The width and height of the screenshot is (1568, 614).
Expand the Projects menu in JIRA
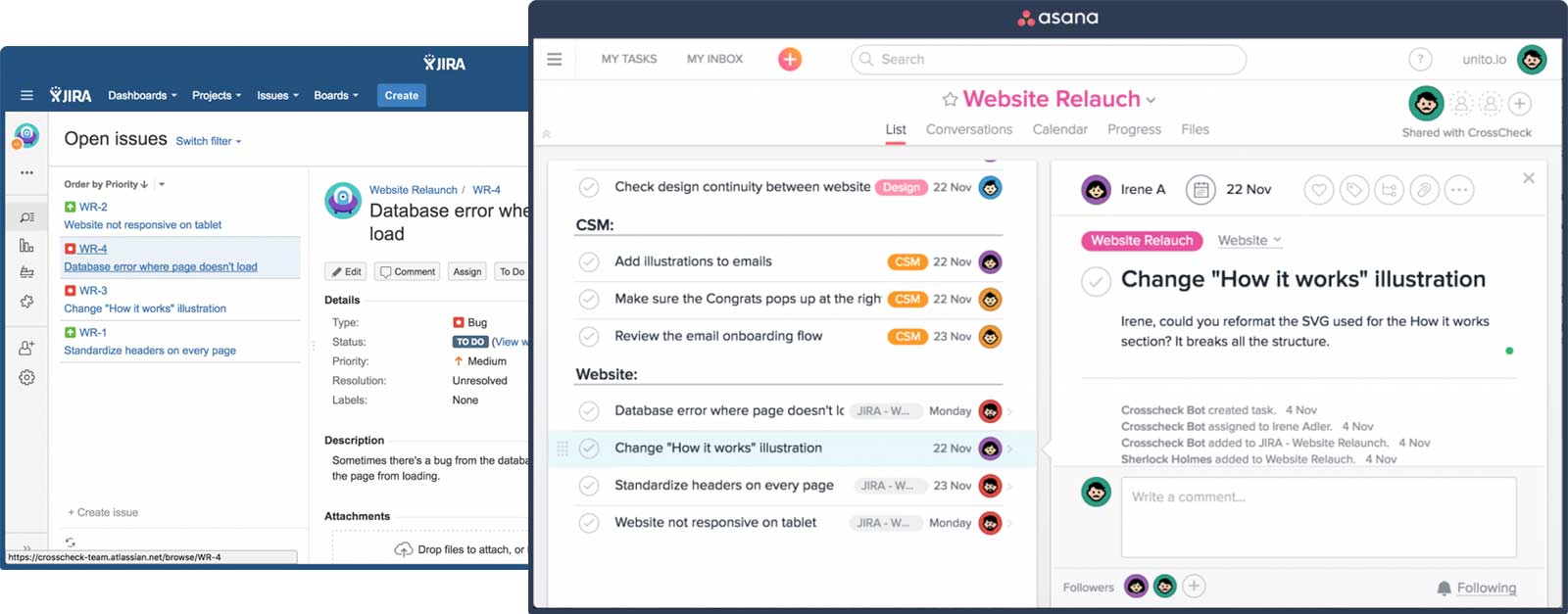point(217,95)
